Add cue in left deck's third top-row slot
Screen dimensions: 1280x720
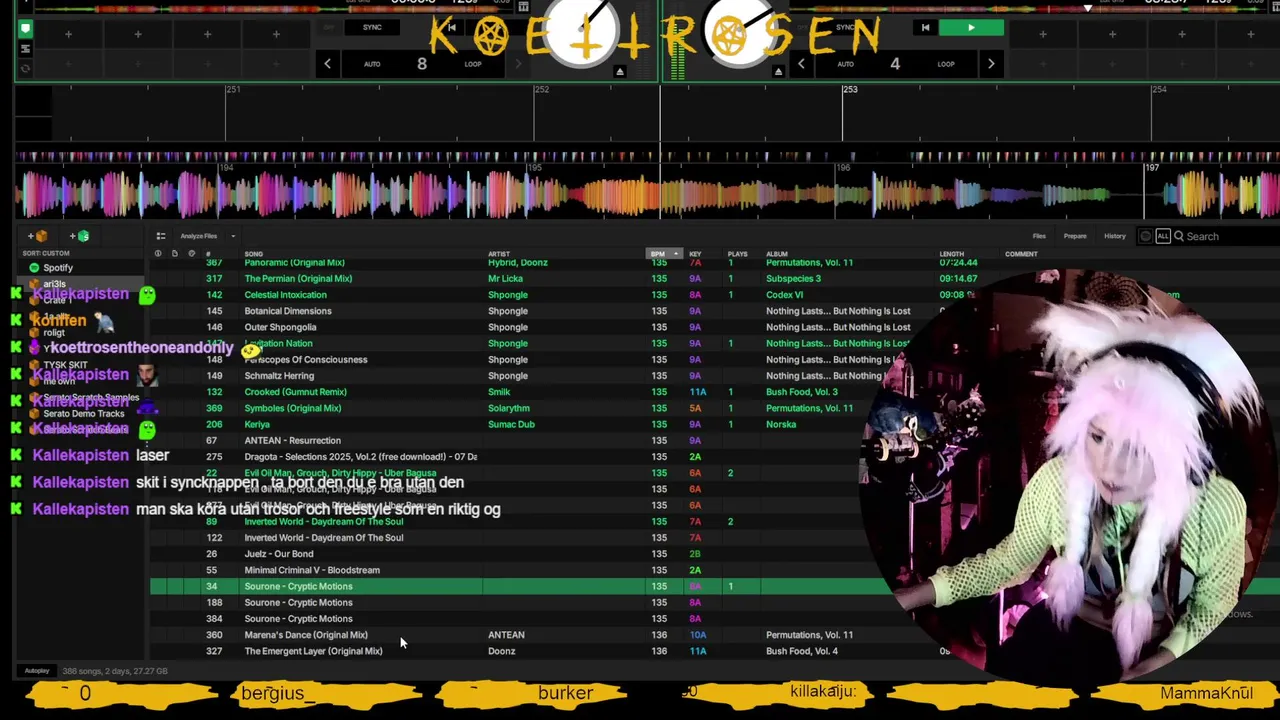[x=207, y=34]
